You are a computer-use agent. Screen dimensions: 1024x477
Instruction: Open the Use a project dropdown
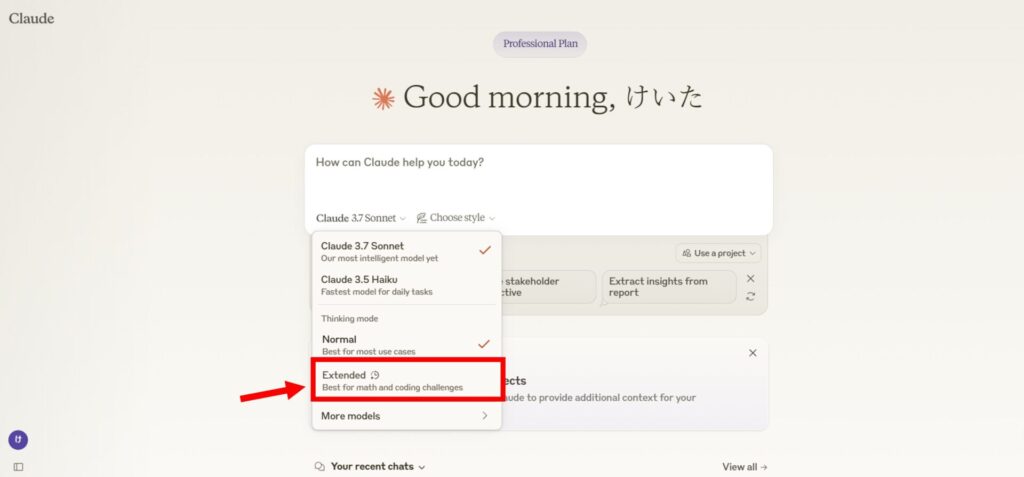click(718, 253)
